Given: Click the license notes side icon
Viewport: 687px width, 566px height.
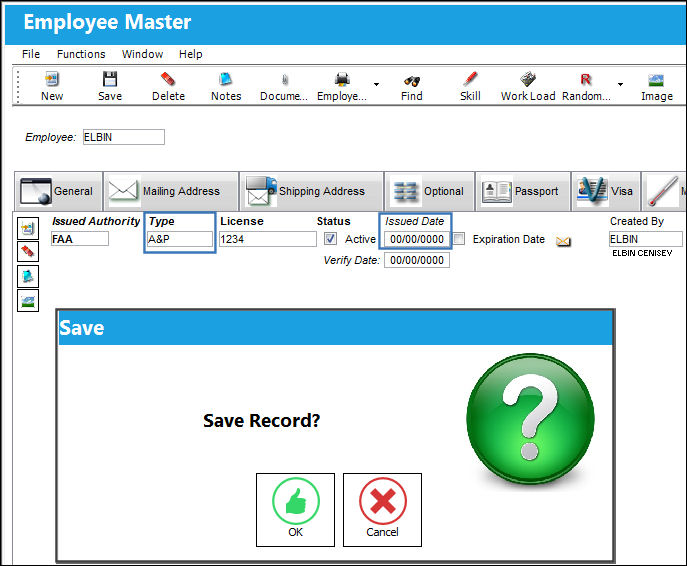Looking at the screenshot, I should tap(28, 276).
